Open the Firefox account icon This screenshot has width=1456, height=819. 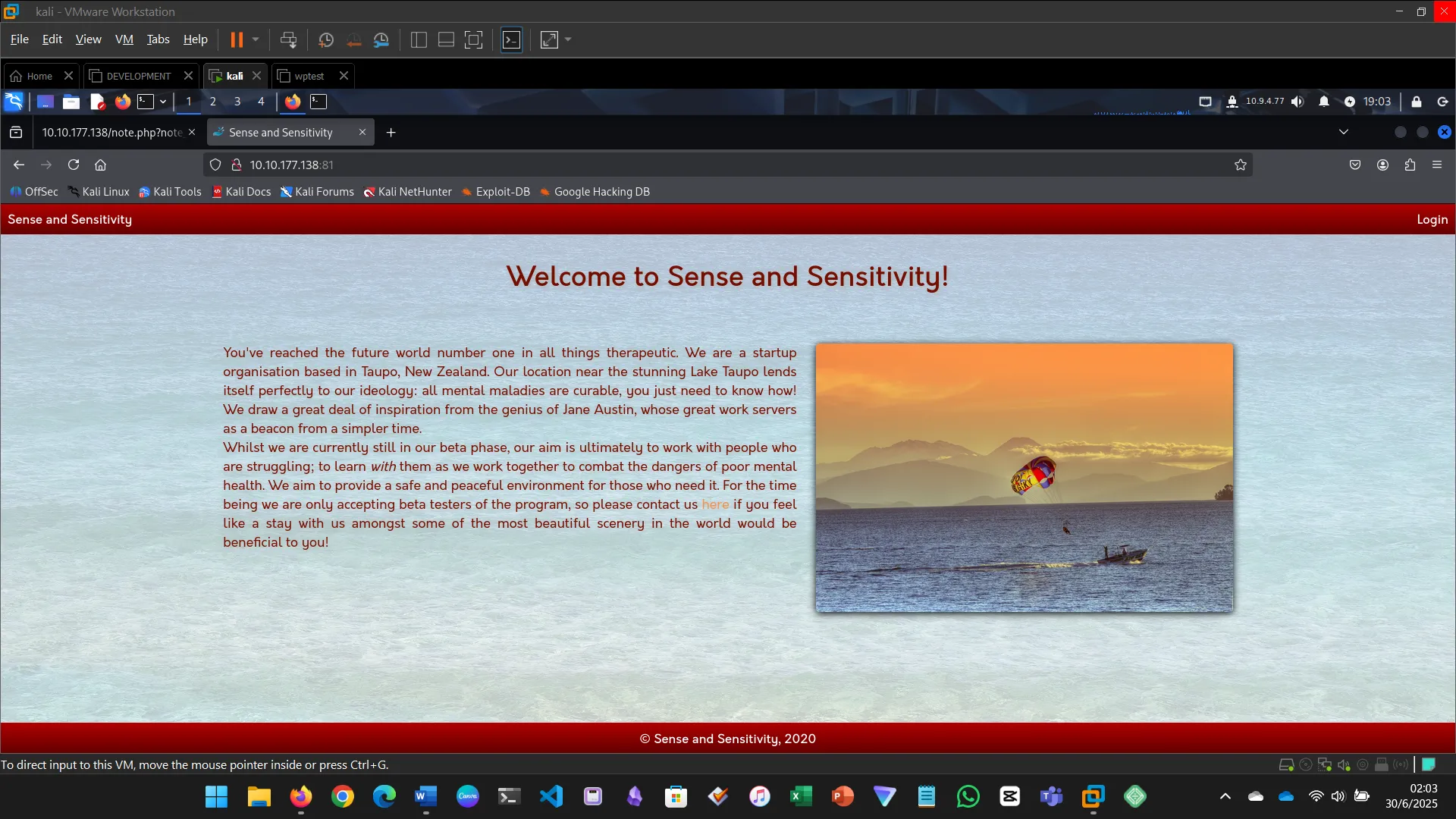click(x=1382, y=165)
